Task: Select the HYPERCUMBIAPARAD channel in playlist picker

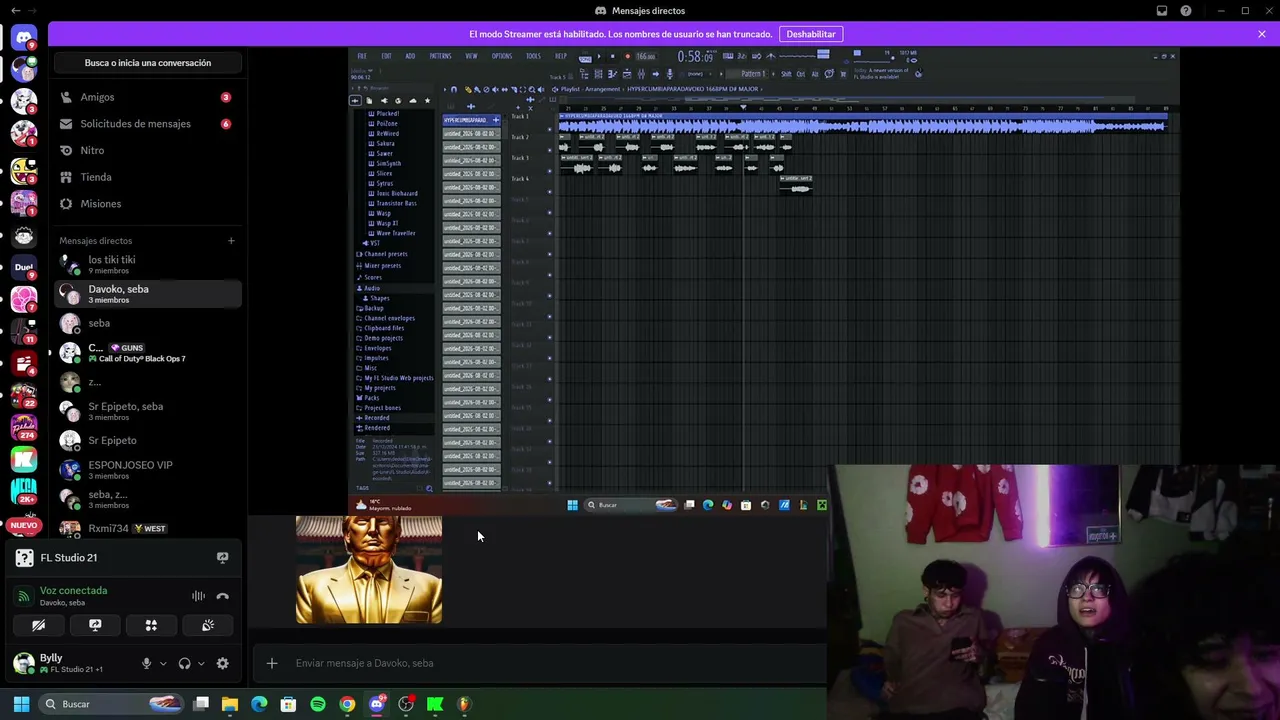Action: (471, 120)
